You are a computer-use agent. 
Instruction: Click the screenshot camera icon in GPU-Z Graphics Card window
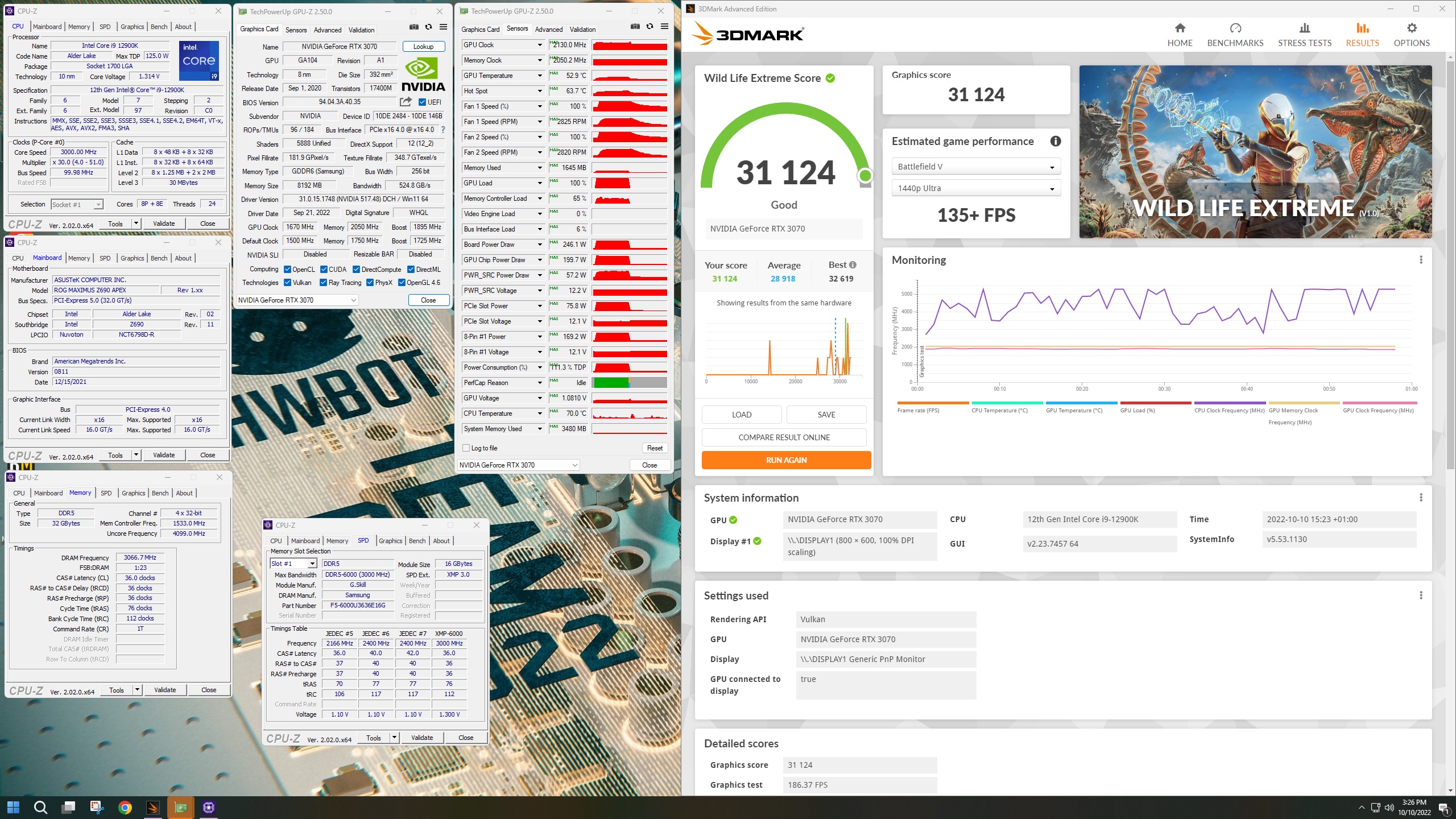pyautogui.click(x=414, y=27)
